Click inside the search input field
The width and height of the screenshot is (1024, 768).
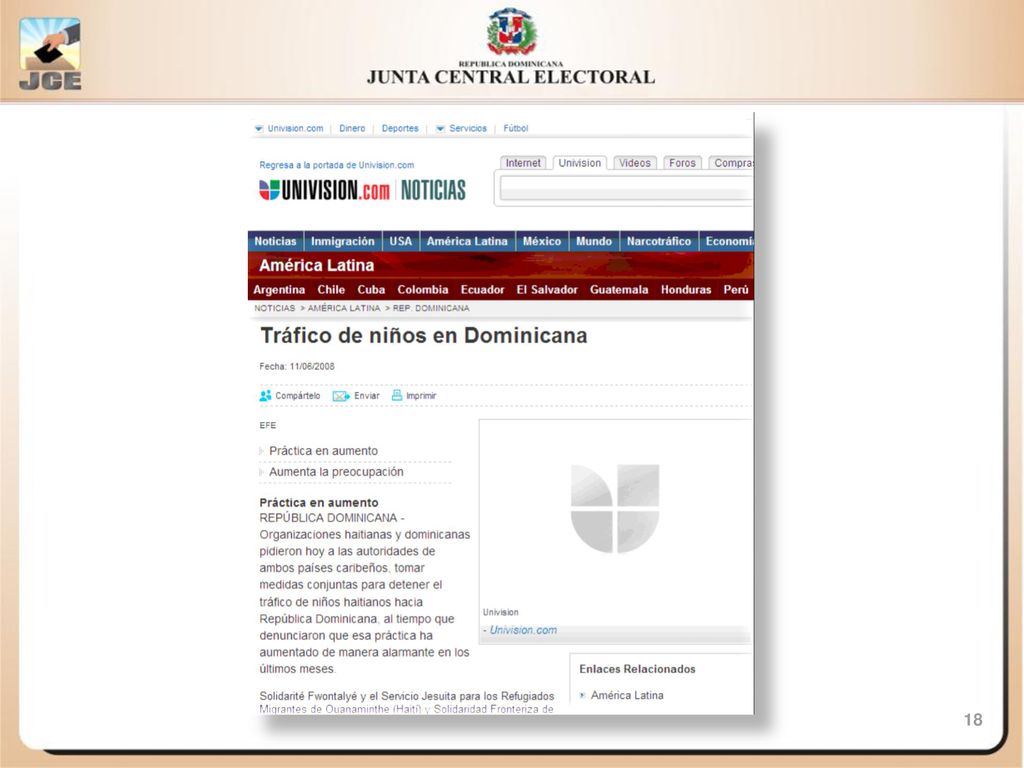point(627,189)
